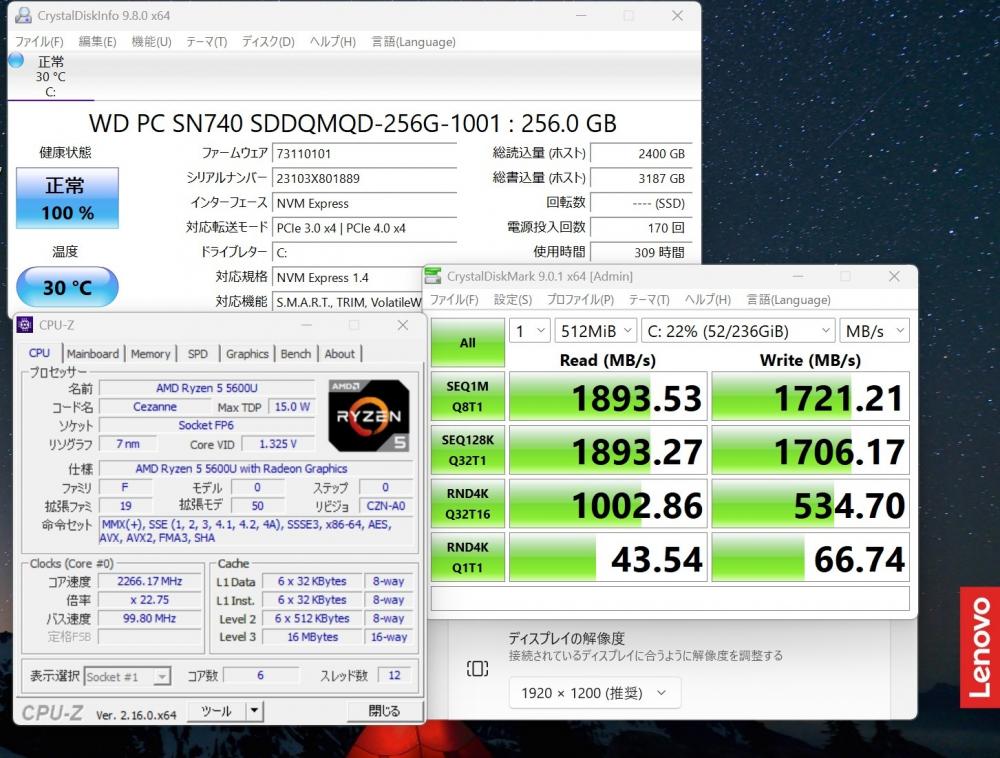Click the CrystalDiskInfo title bar app icon
Screen dimensions: 1000x758
tap(24, 15)
